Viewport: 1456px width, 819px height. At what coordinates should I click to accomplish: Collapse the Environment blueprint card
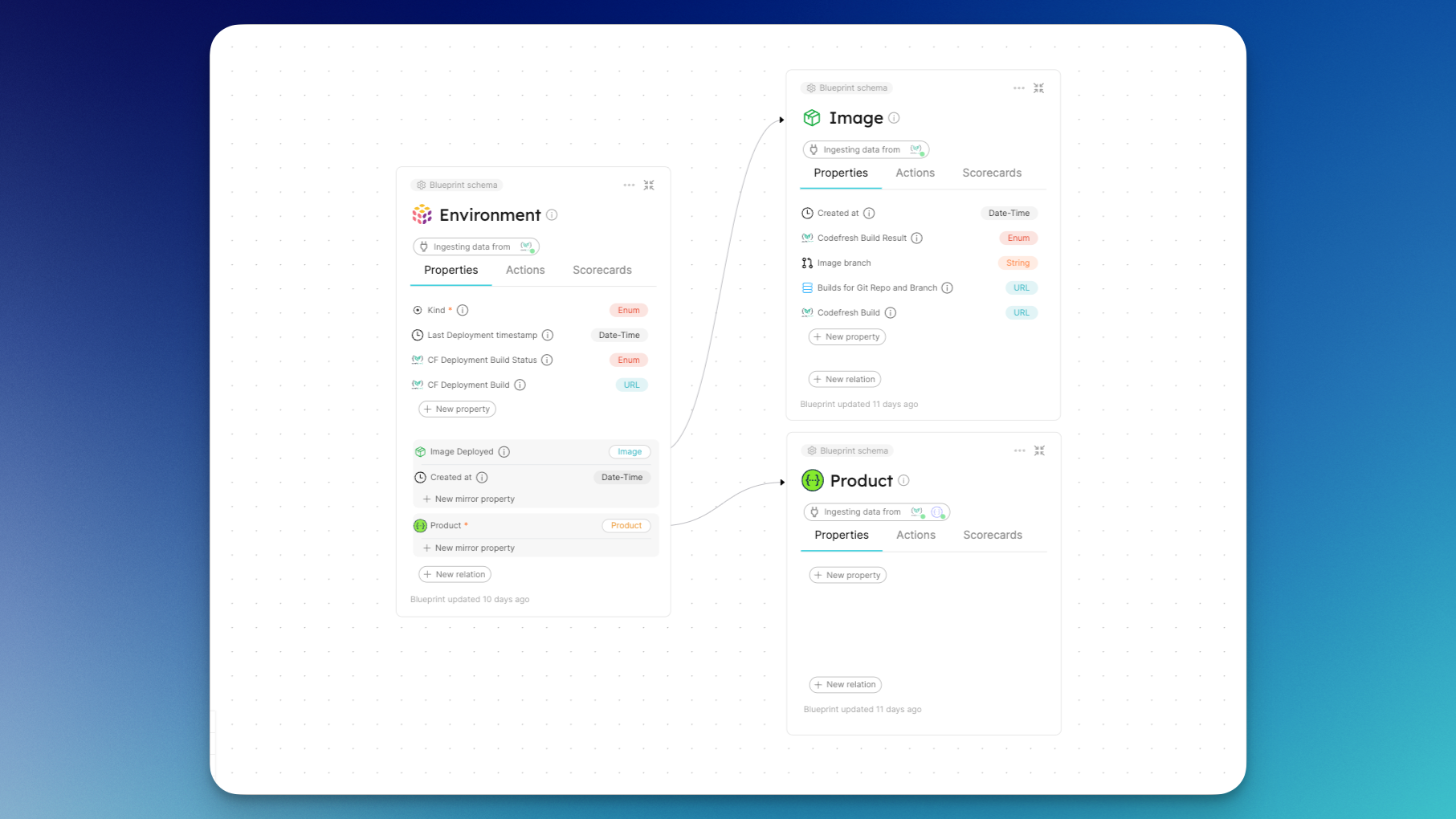tap(649, 185)
